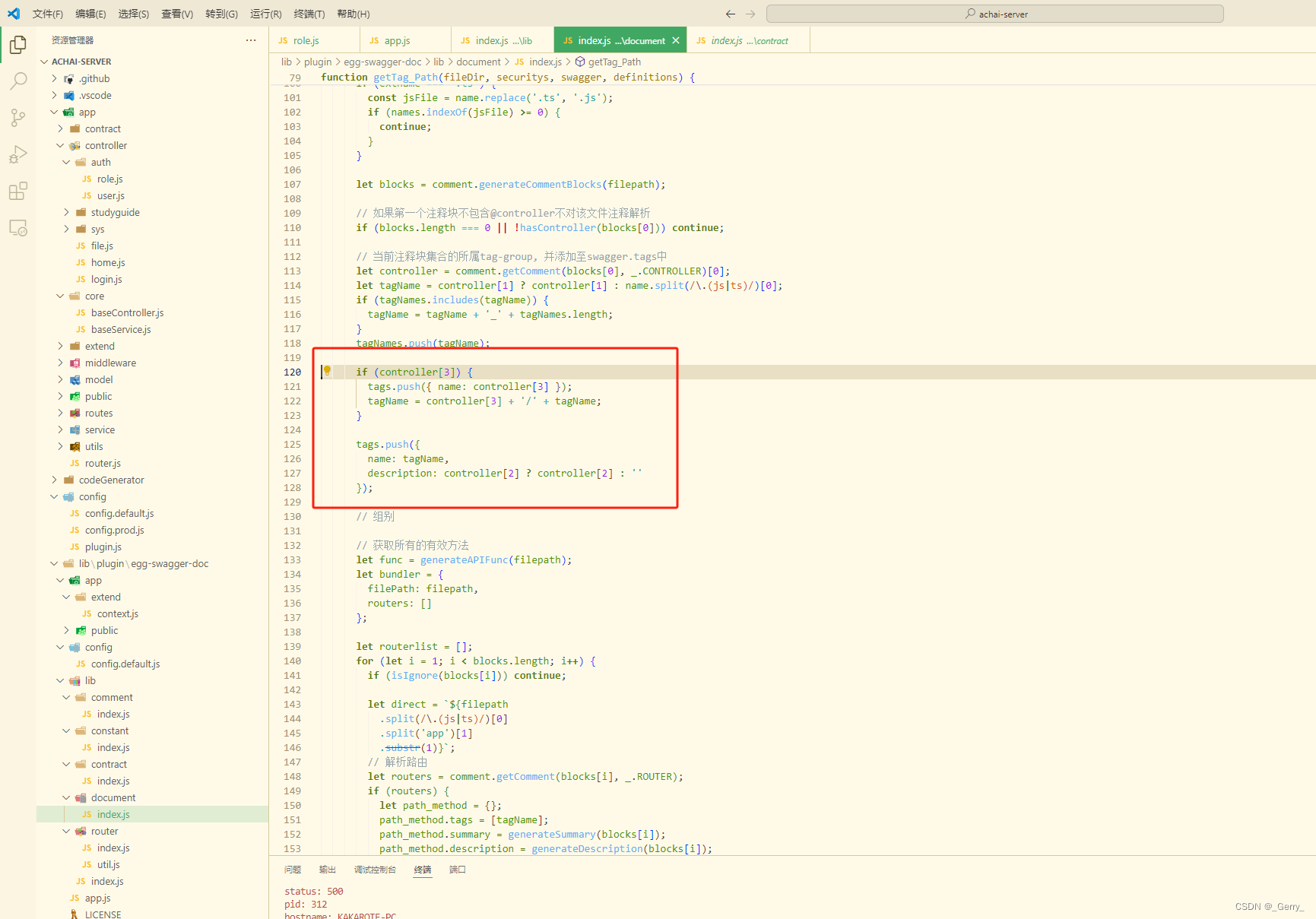This screenshot has height=919, width=1316.
Task: Click the egg-swagger-doc breadcrumb segment
Action: [x=382, y=62]
